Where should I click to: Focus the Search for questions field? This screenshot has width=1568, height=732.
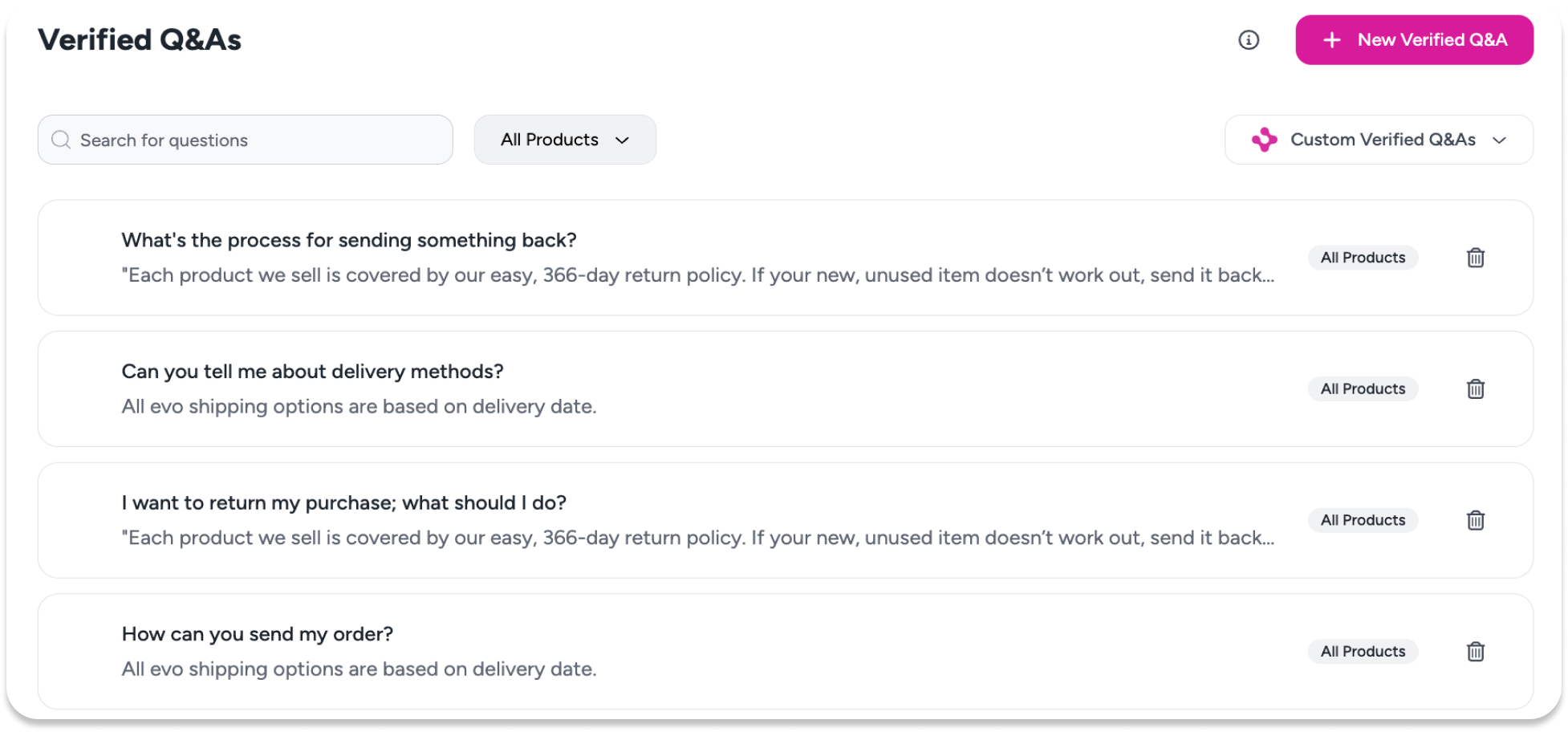point(257,140)
